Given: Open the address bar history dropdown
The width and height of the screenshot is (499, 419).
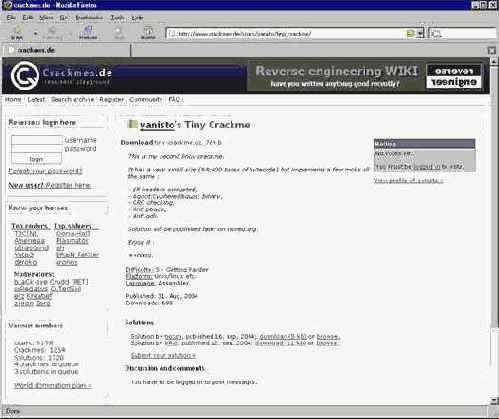Looking at the screenshot, I should pyautogui.click(x=421, y=34).
